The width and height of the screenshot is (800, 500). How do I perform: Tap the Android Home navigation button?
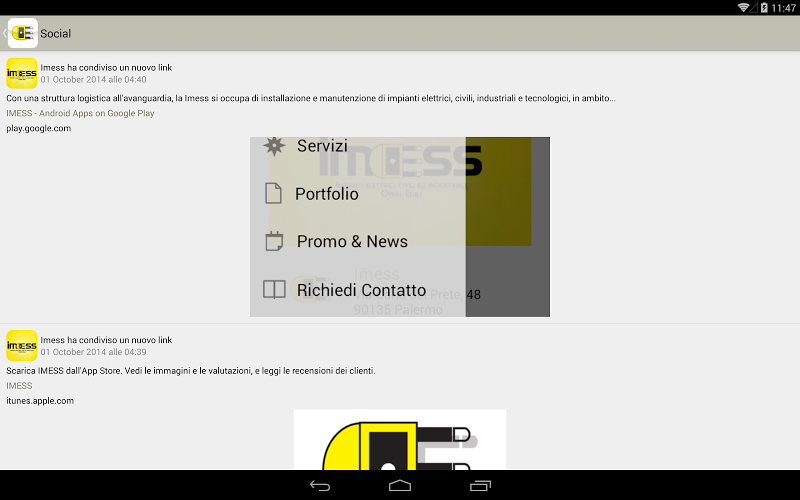pos(400,486)
